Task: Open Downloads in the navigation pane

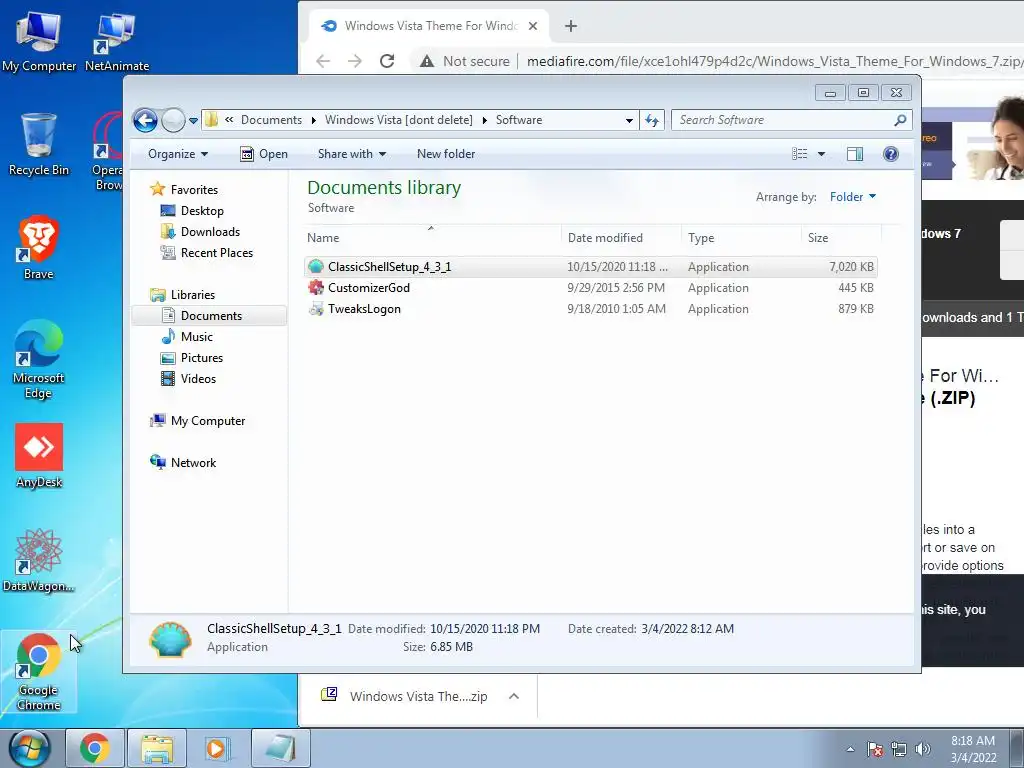Action: (210, 232)
